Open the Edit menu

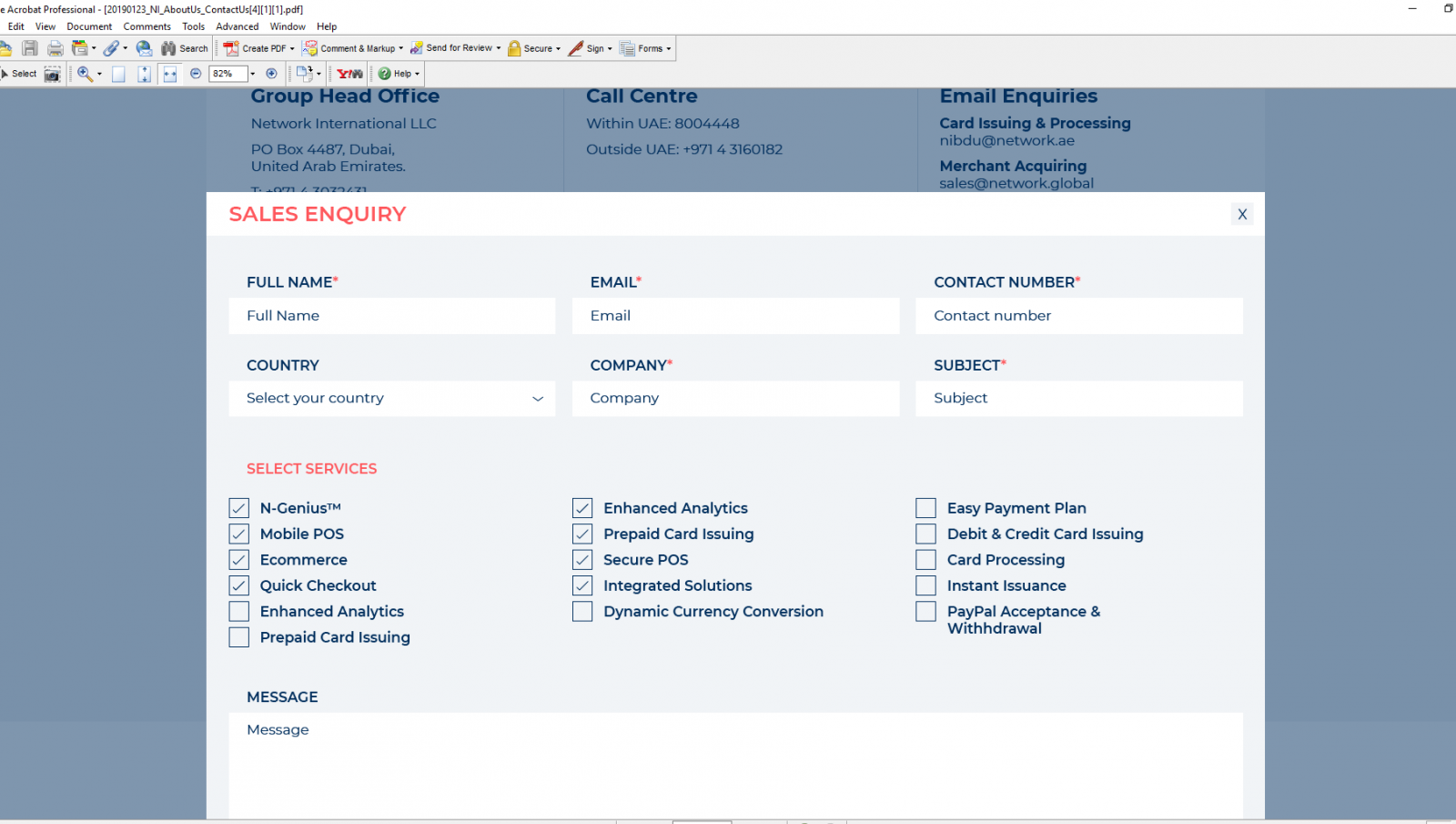(x=16, y=26)
